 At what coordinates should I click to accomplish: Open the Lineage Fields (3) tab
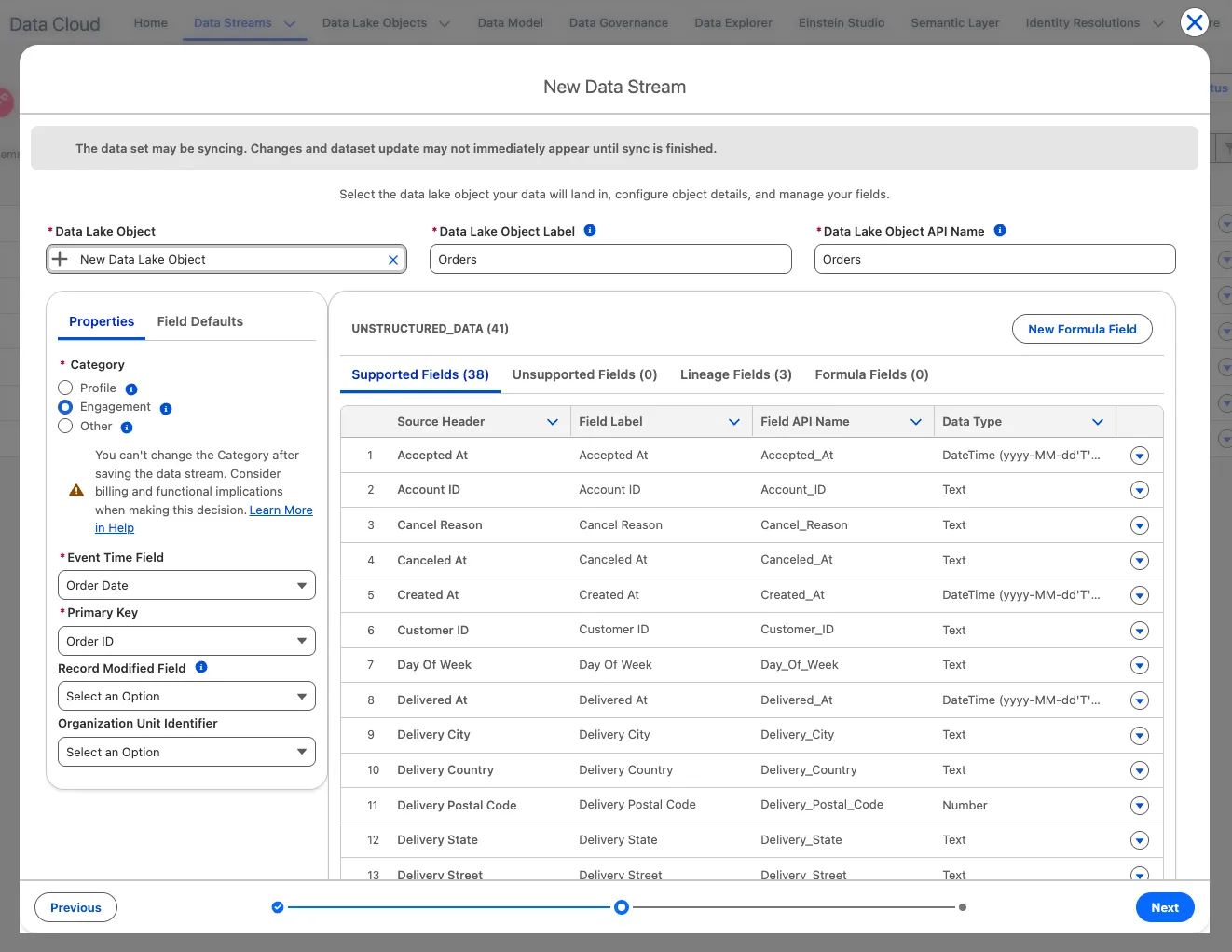tap(735, 374)
